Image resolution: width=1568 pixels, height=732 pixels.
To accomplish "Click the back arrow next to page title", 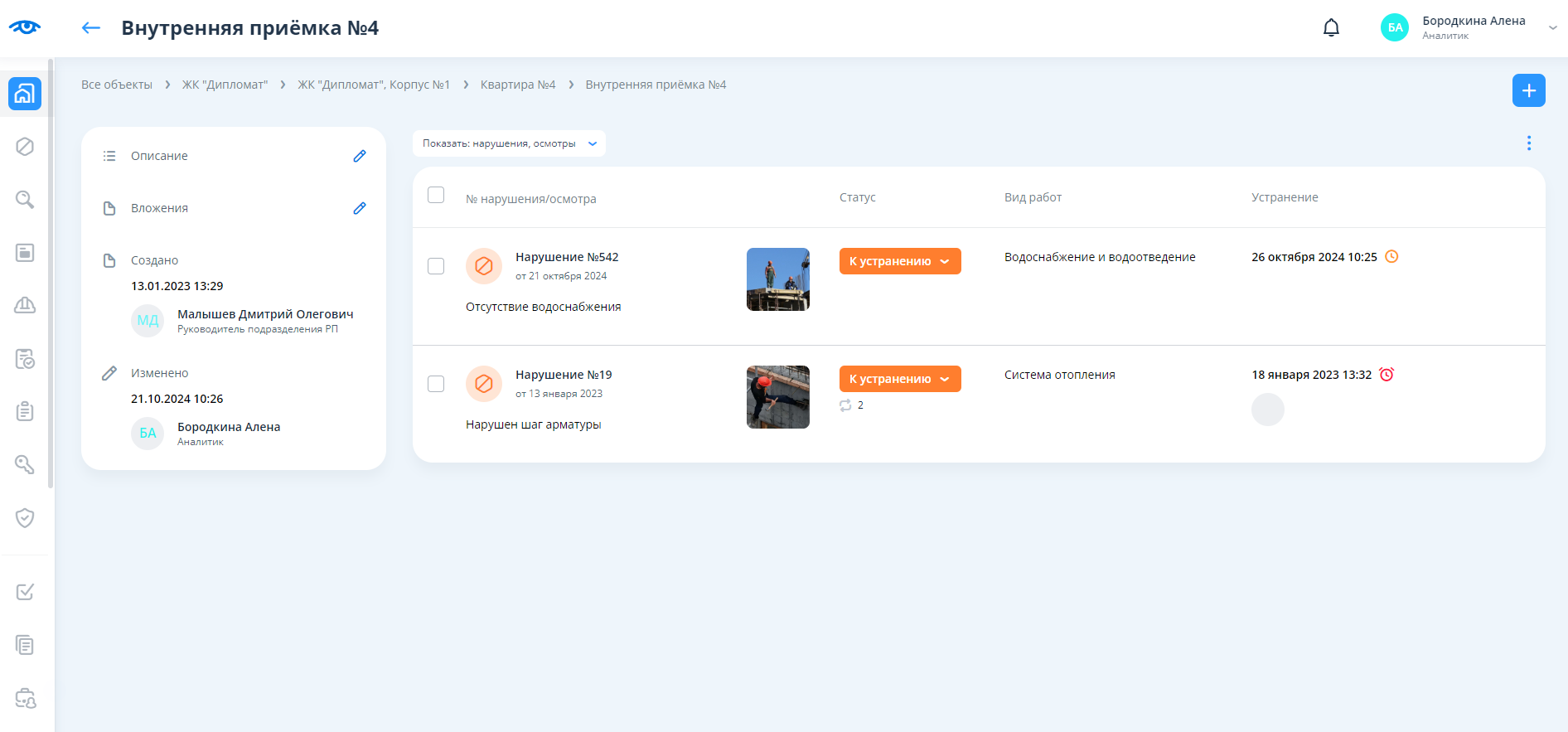I will pyautogui.click(x=91, y=28).
